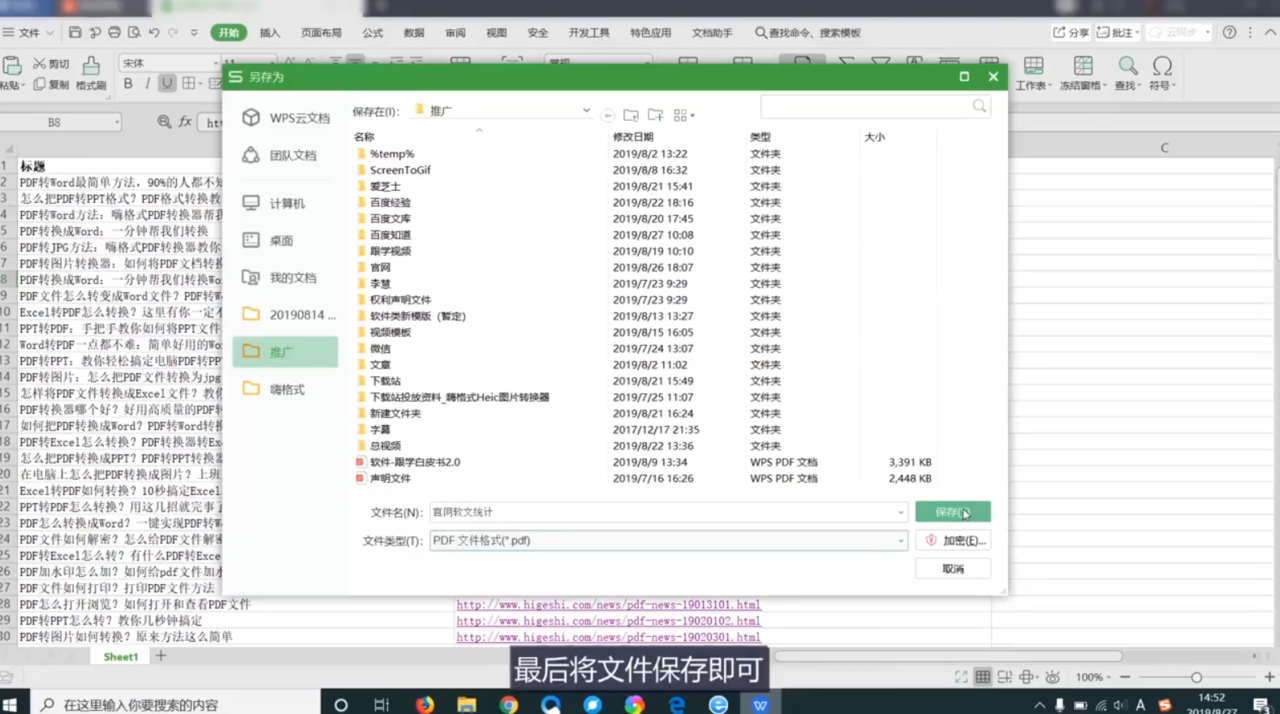The height and width of the screenshot is (714, 1280).
Task: Adjust the zoom slider at bottom right
Action: [x=1197, y=677]
